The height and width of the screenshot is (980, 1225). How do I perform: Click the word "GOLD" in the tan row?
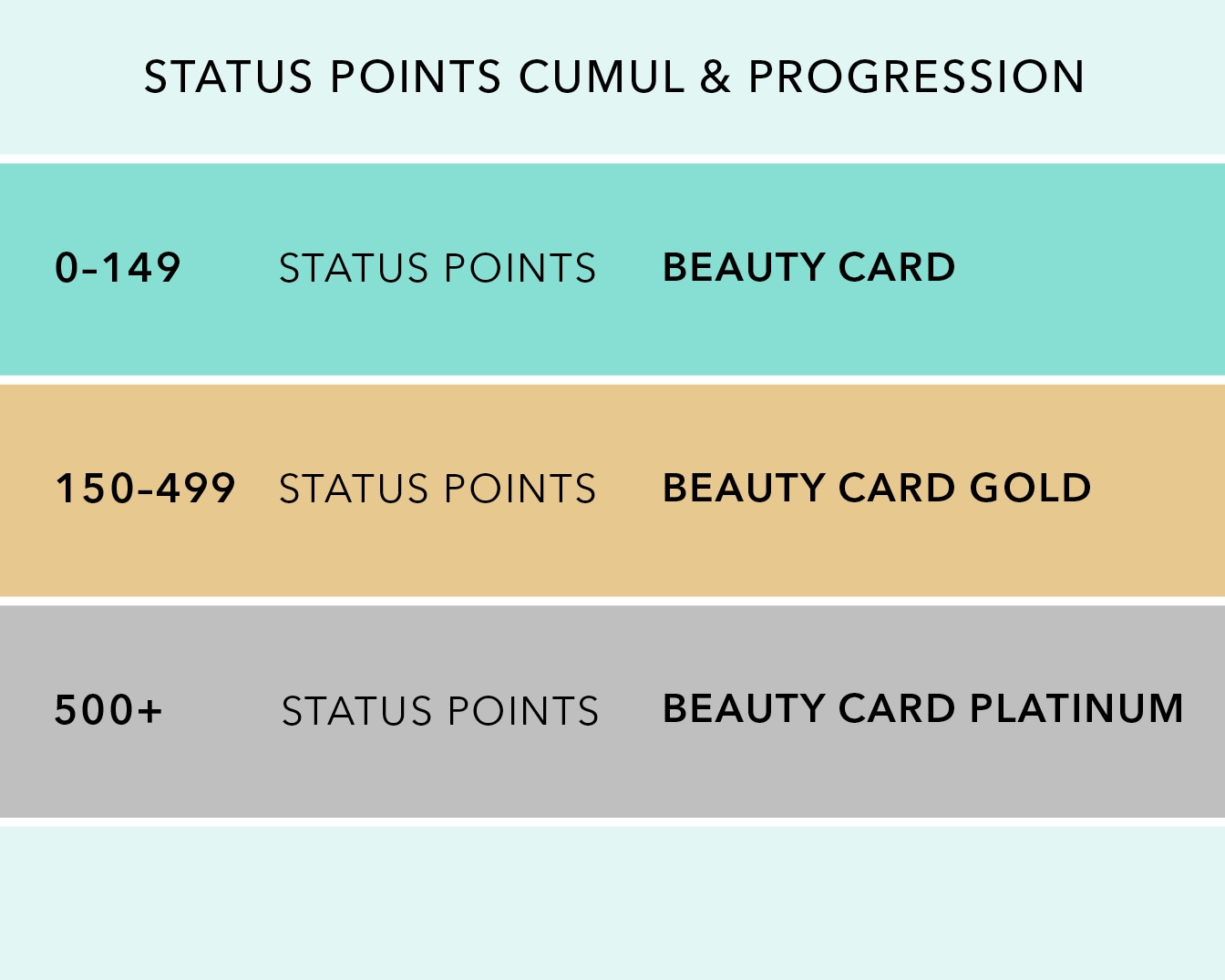1030,489
